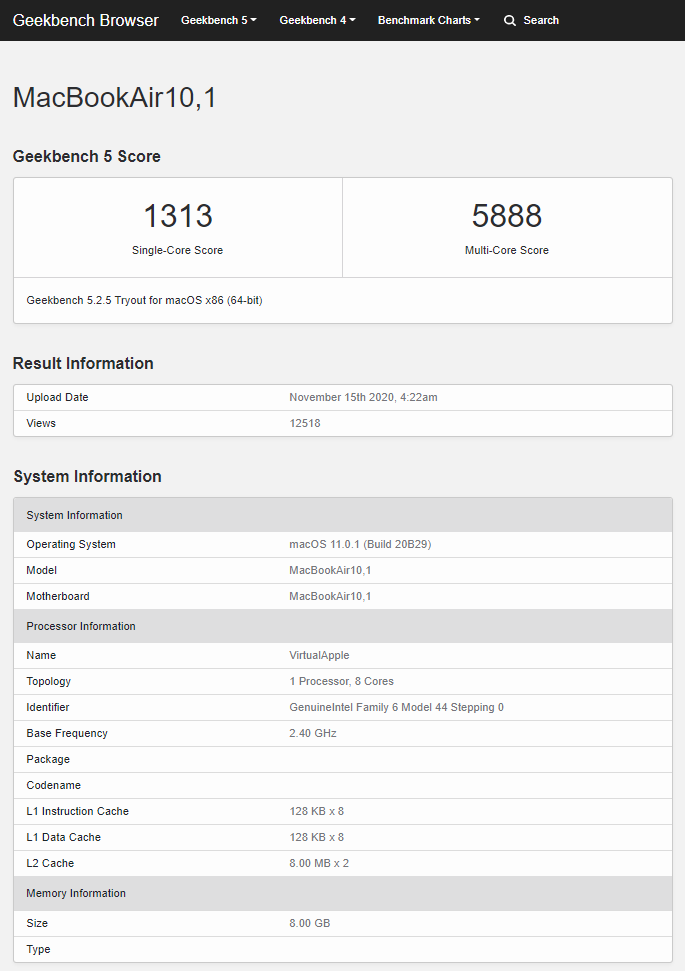Click the magnifier search icon
The height and width of the screenshot is (971, 685).
point(510,20)
